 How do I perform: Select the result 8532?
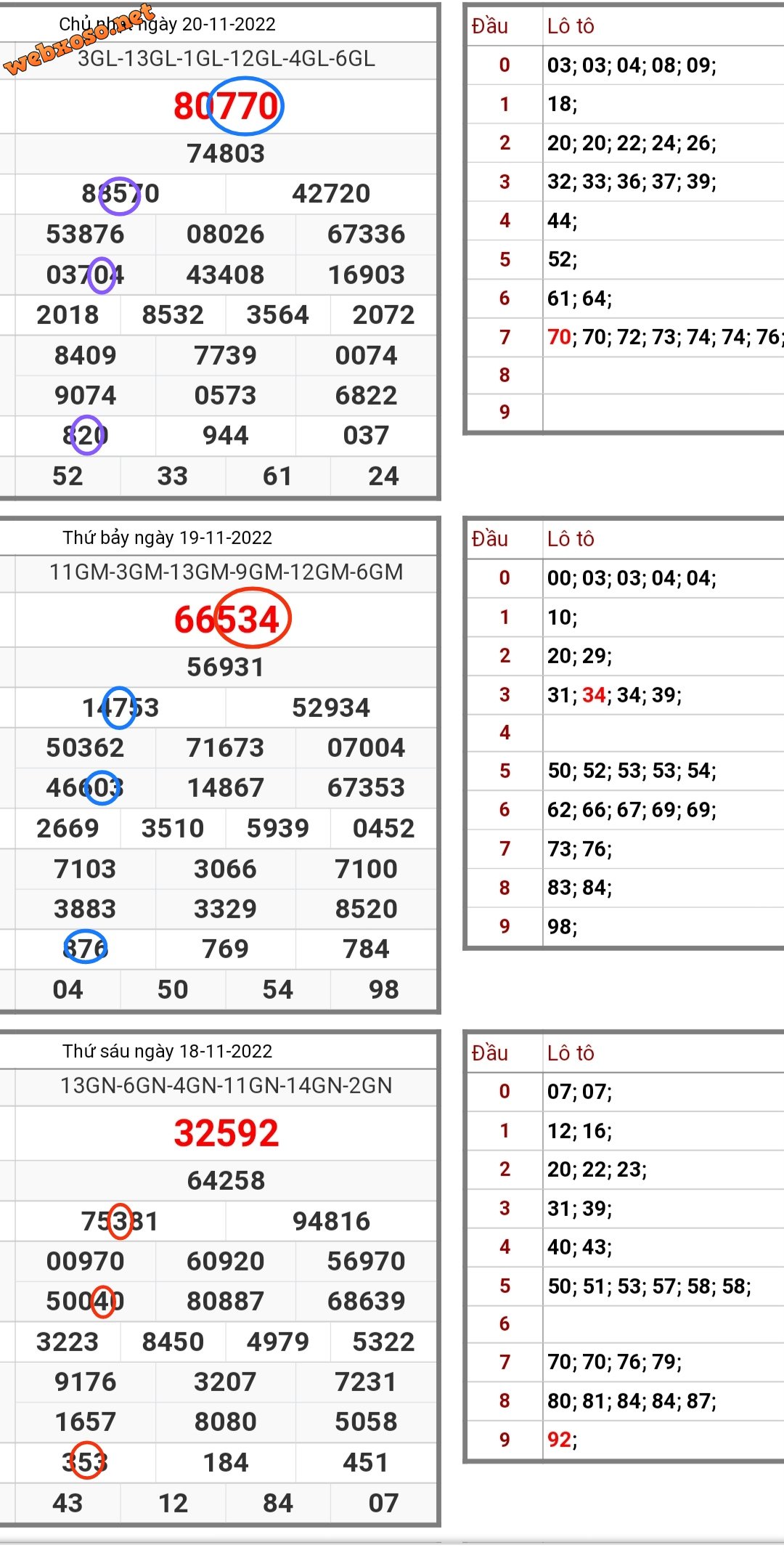click(173, 315)
